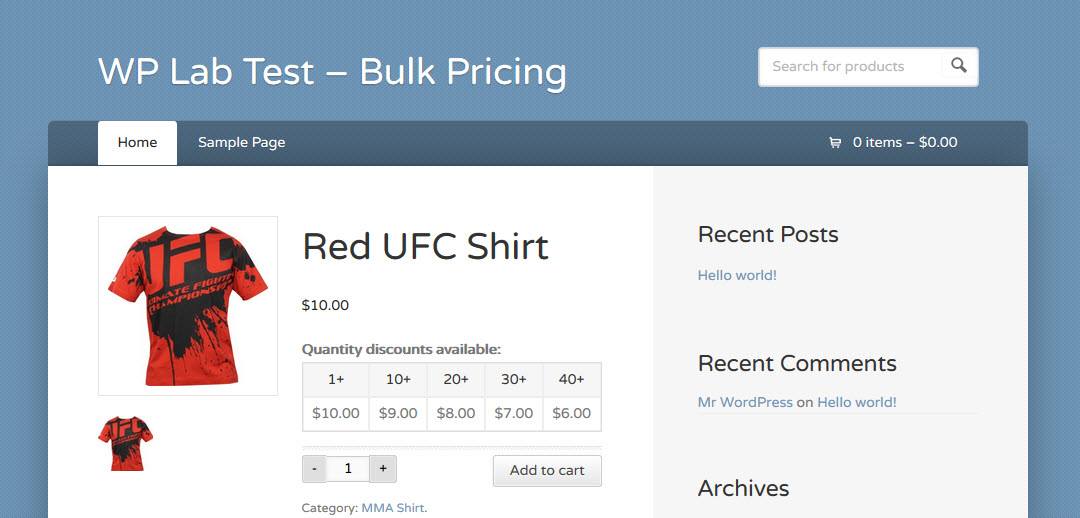This screenshot has width=1080, height=518.
Task: Click the main Red UFC Shirt image
Action: (188, 306)
